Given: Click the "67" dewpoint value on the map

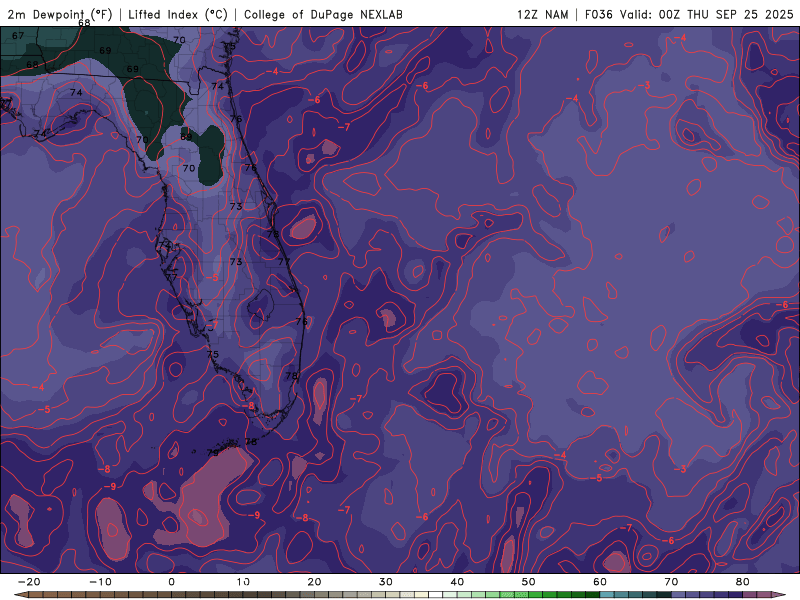Looking at the screenshot, I should pyautogui.click(x=18, y=36).
